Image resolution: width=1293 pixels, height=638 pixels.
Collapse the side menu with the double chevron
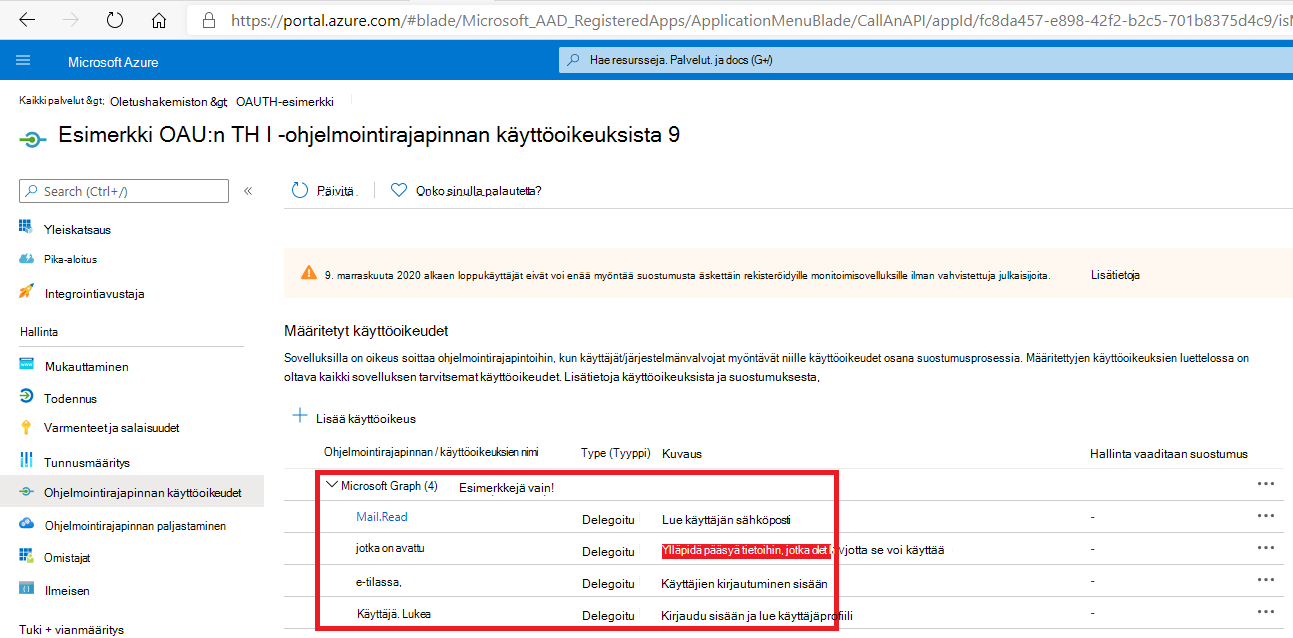tap(248, 191)
